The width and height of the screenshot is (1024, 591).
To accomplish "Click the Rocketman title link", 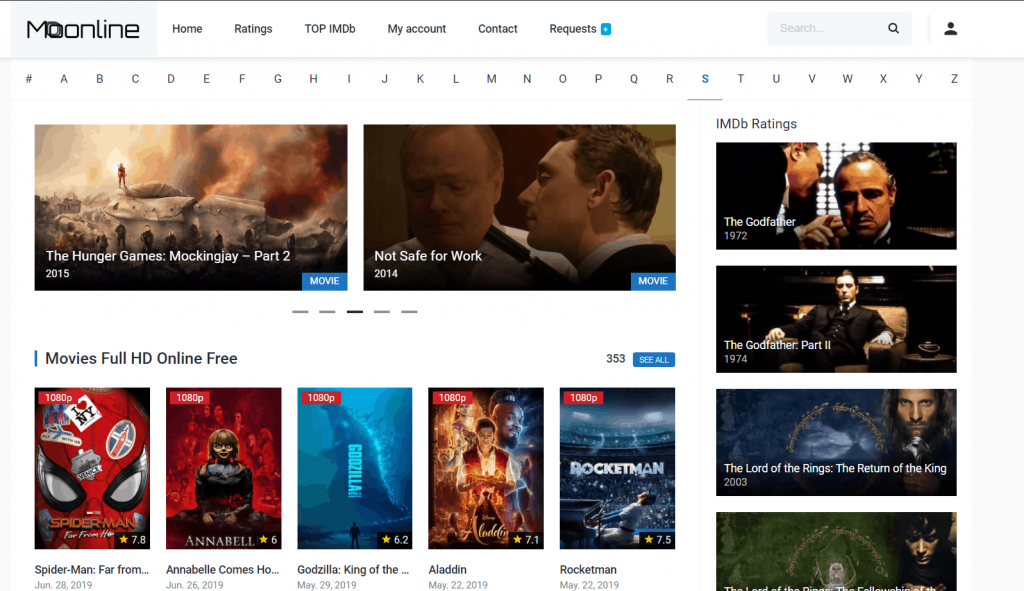I will click(588, 569).
